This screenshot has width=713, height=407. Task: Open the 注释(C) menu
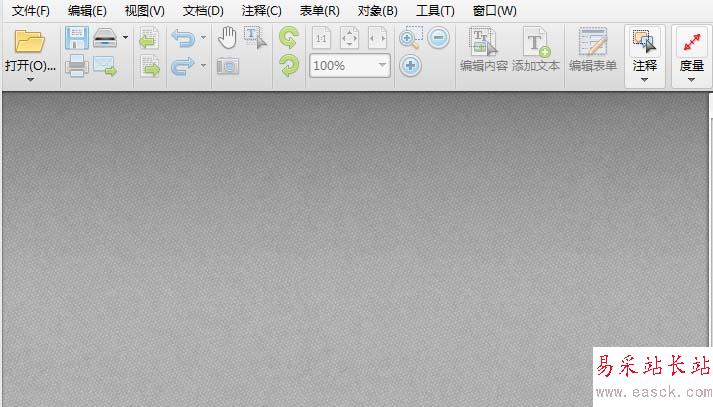tap(261, 10)
